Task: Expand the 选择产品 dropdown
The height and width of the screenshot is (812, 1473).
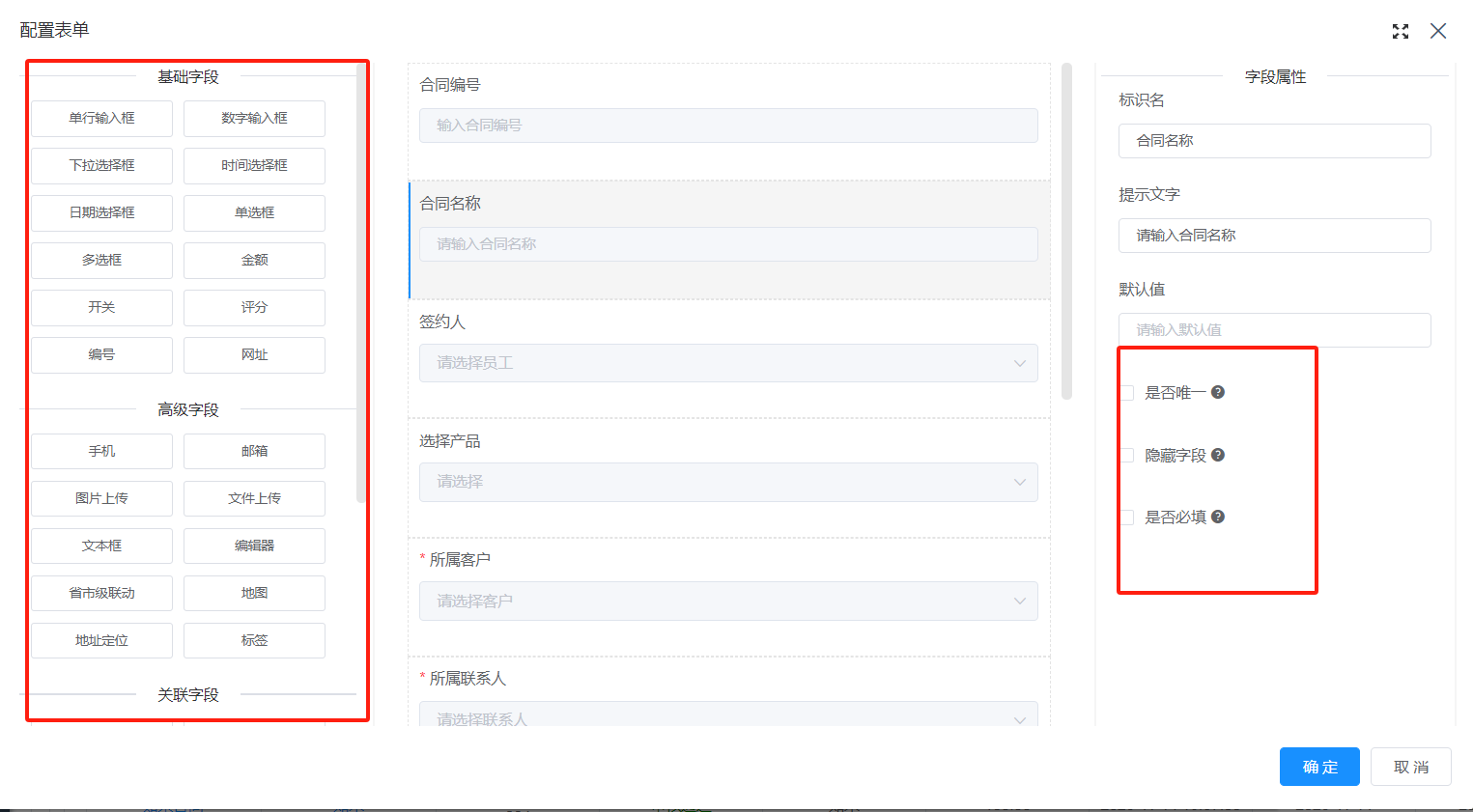Action: [x=728, y=482]
